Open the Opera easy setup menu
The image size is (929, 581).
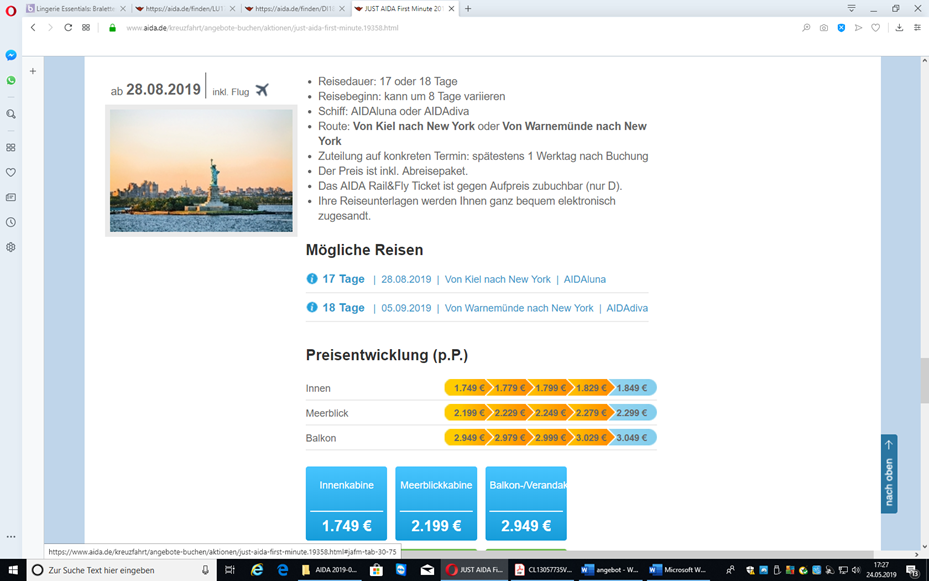click(917, 28)
